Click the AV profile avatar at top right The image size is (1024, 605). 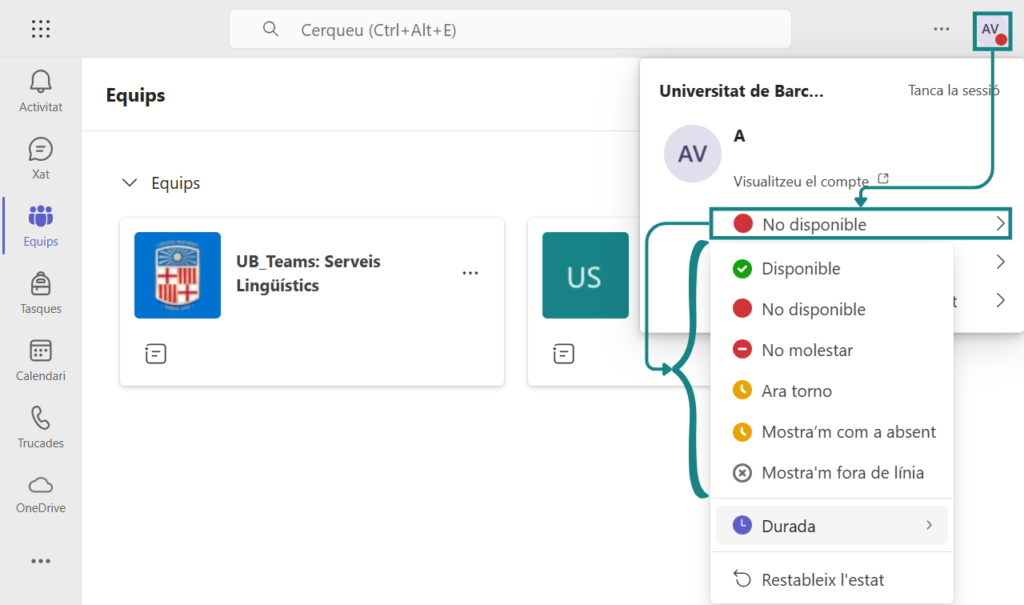pos(992,30)
